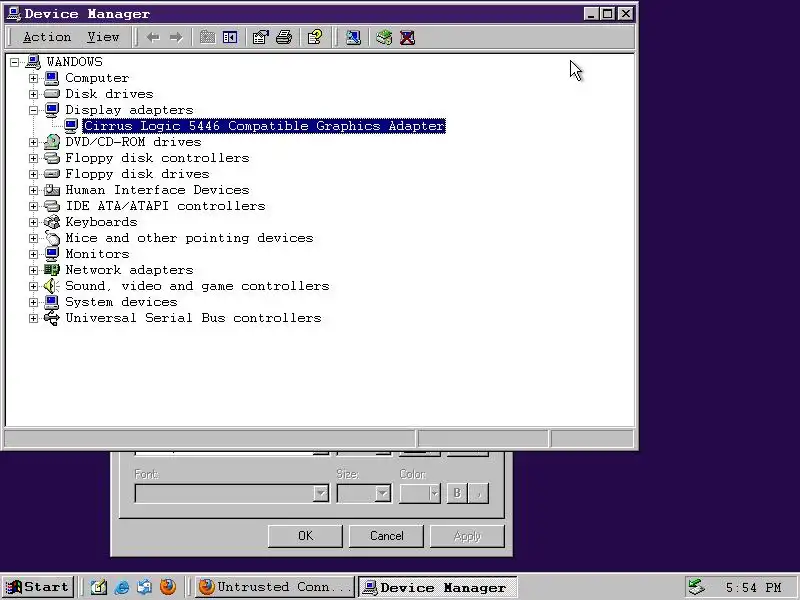Click the Help toolbar icon
Viewport: 800px width, 600px height.
[x=315, y=37]
